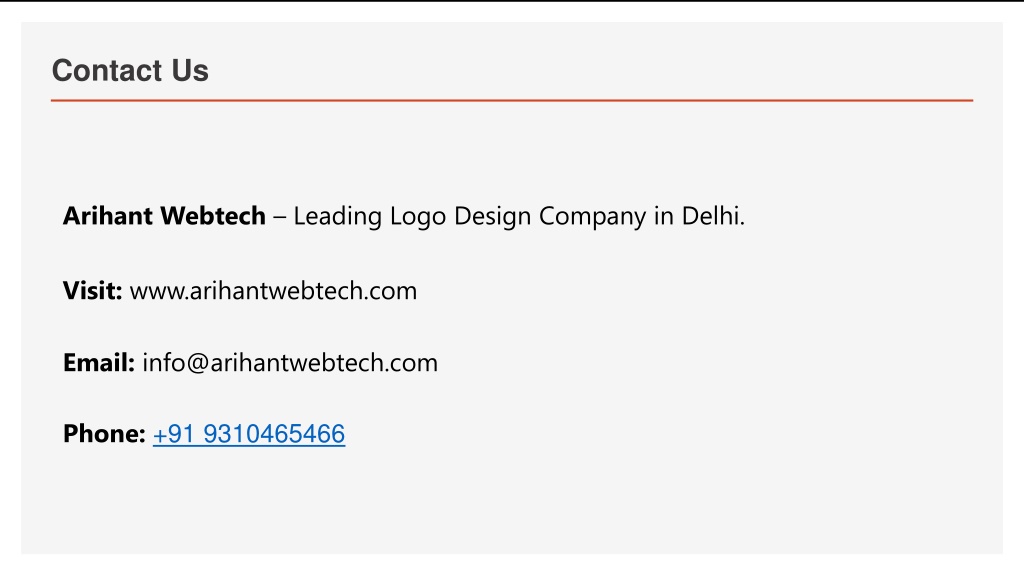Click the word Webtech in bold name
The width and height of the screenshot is (1024, 576).
(213, 216)
